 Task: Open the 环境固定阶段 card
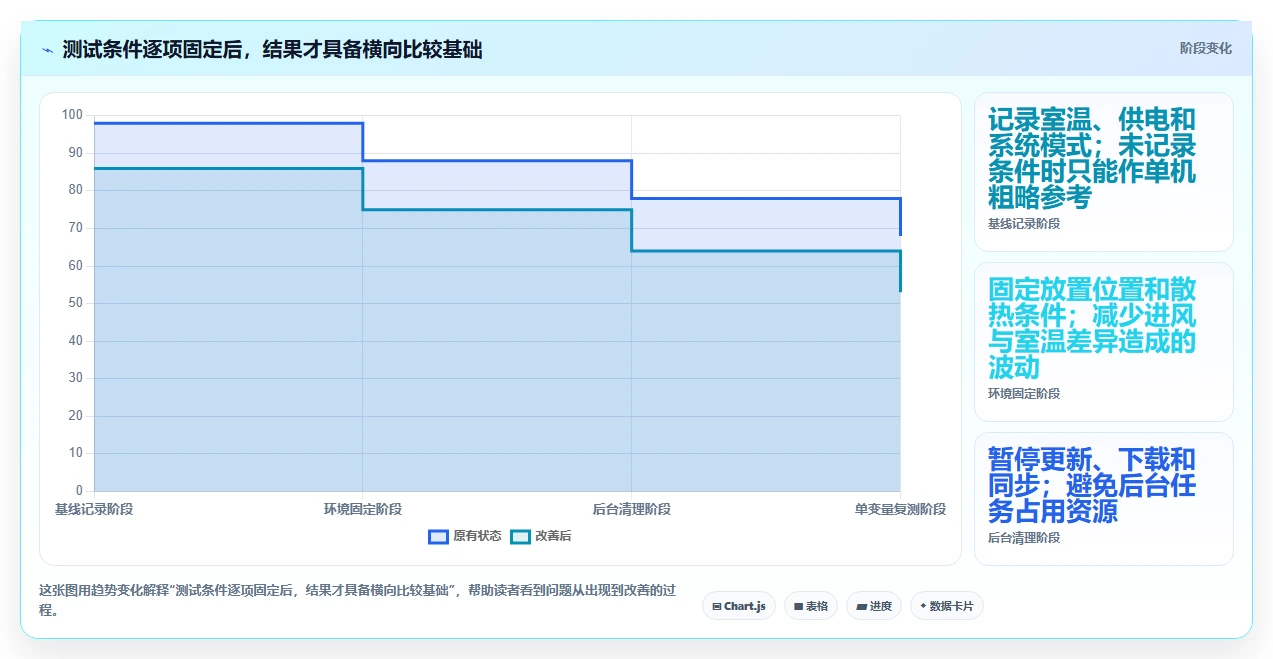pos(1103,342)
